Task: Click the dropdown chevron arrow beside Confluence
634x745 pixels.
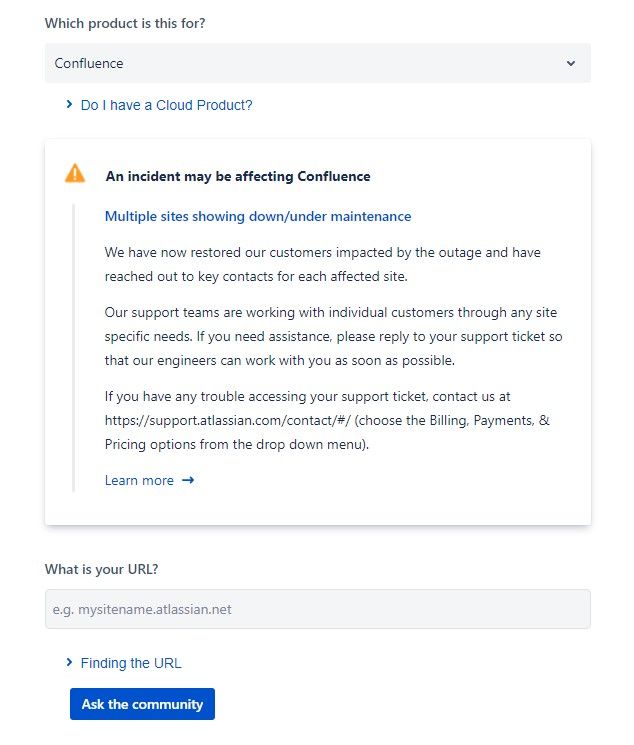Action: [571, 63]
